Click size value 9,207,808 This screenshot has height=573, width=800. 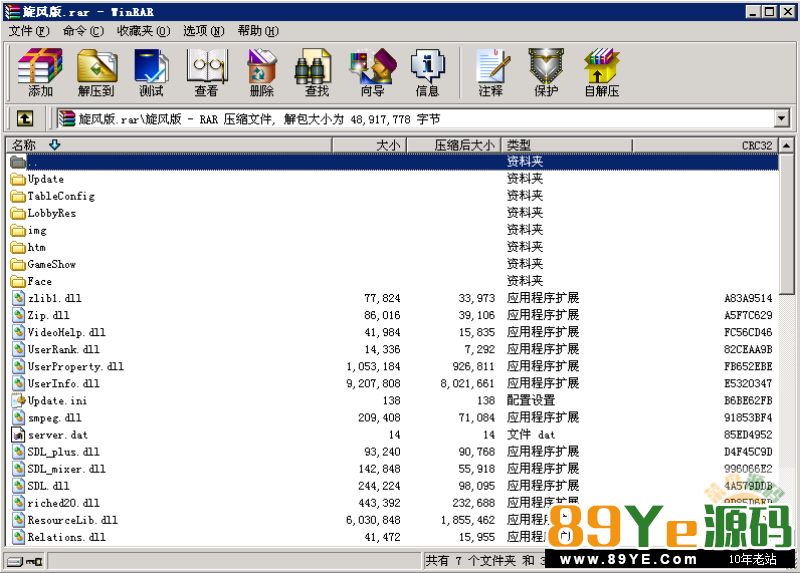coord(373,384)
